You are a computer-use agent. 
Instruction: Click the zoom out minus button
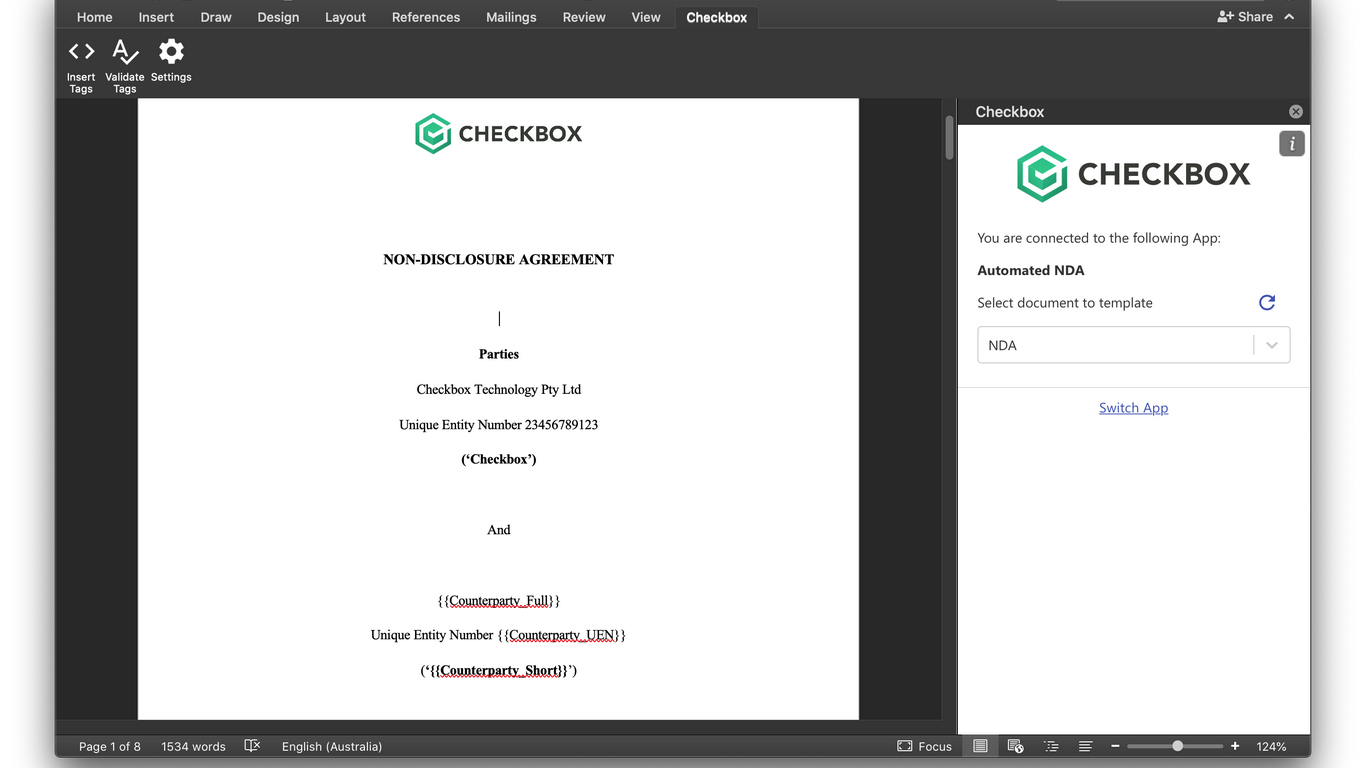point(1115,746)
